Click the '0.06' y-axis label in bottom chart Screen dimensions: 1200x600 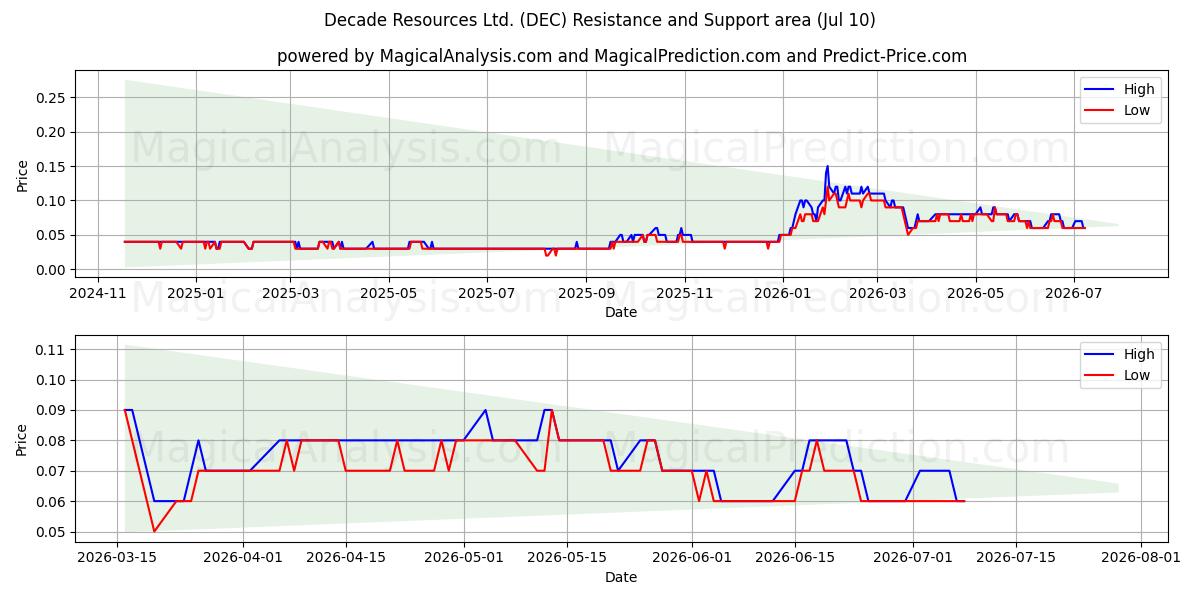click(x=50, y=502)
